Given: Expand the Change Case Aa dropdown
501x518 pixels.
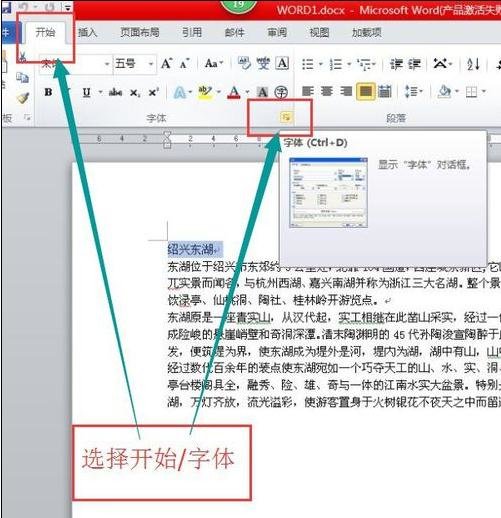Looking at the screenshot, I should point(214,63).
